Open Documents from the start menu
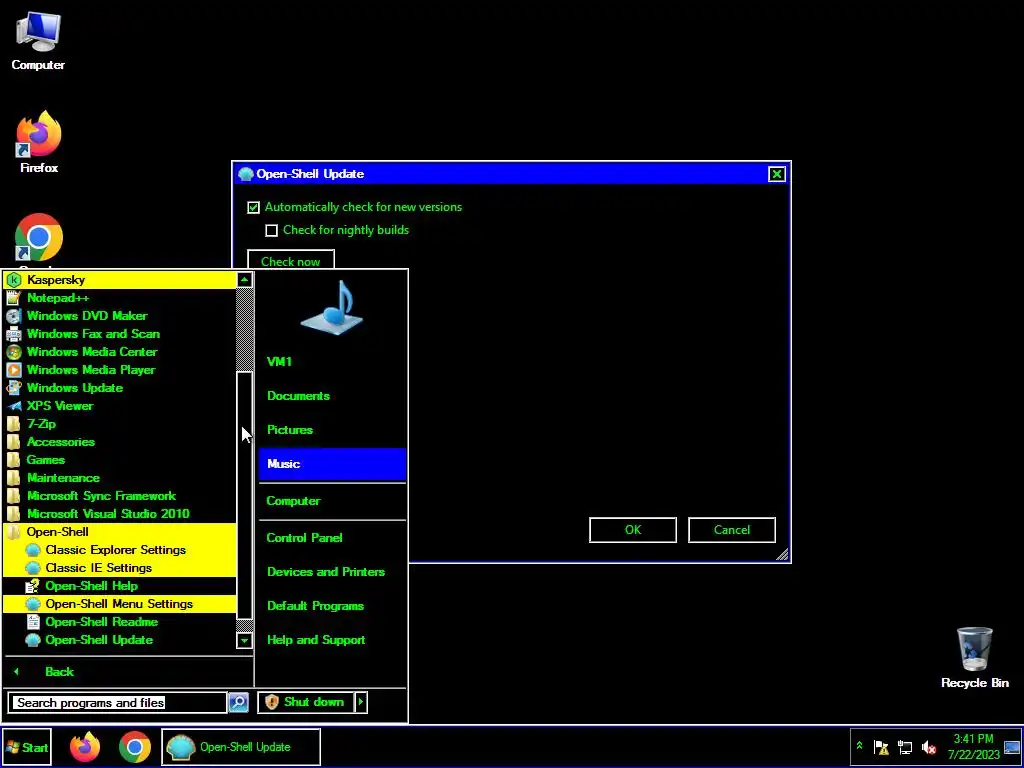 [x=332, y=396]
